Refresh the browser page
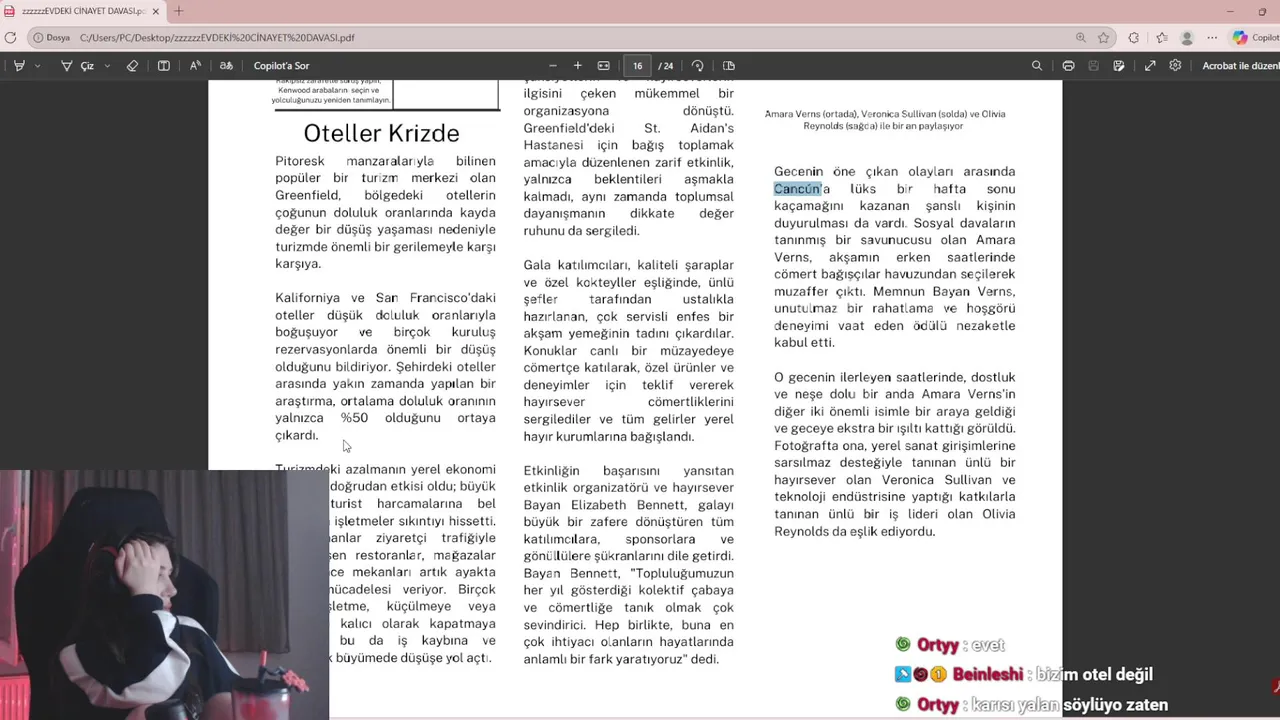Viewport: 1280px width, 720px height. click(10, 38)
